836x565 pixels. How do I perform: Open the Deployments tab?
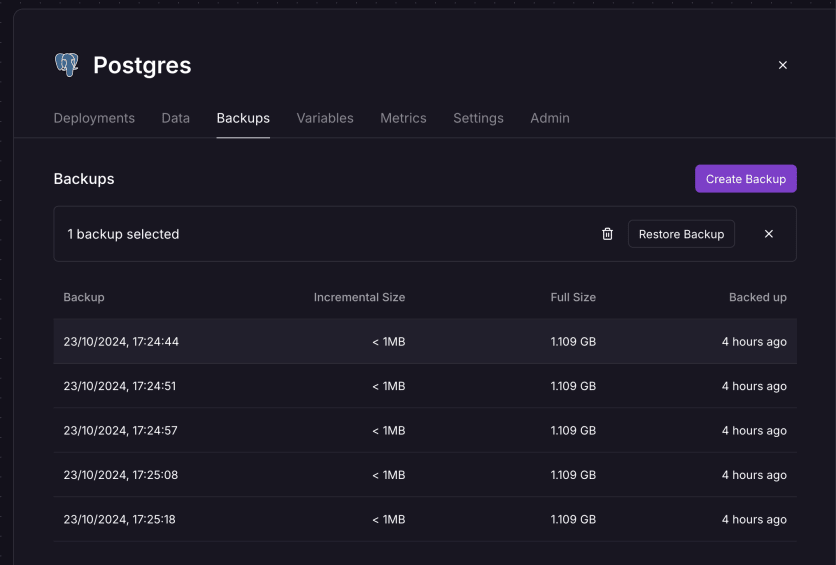click(x=94, y=118)
